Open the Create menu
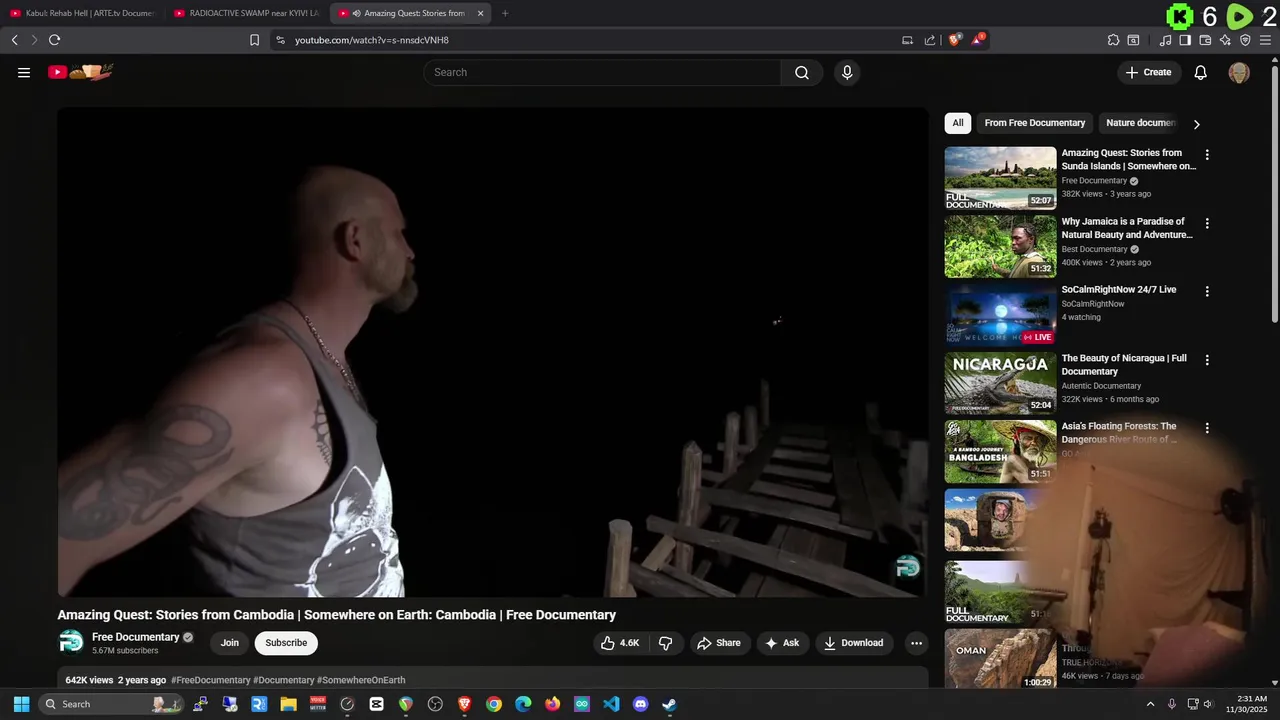Screen dimensions: 1280x720 pos(1148,72)
